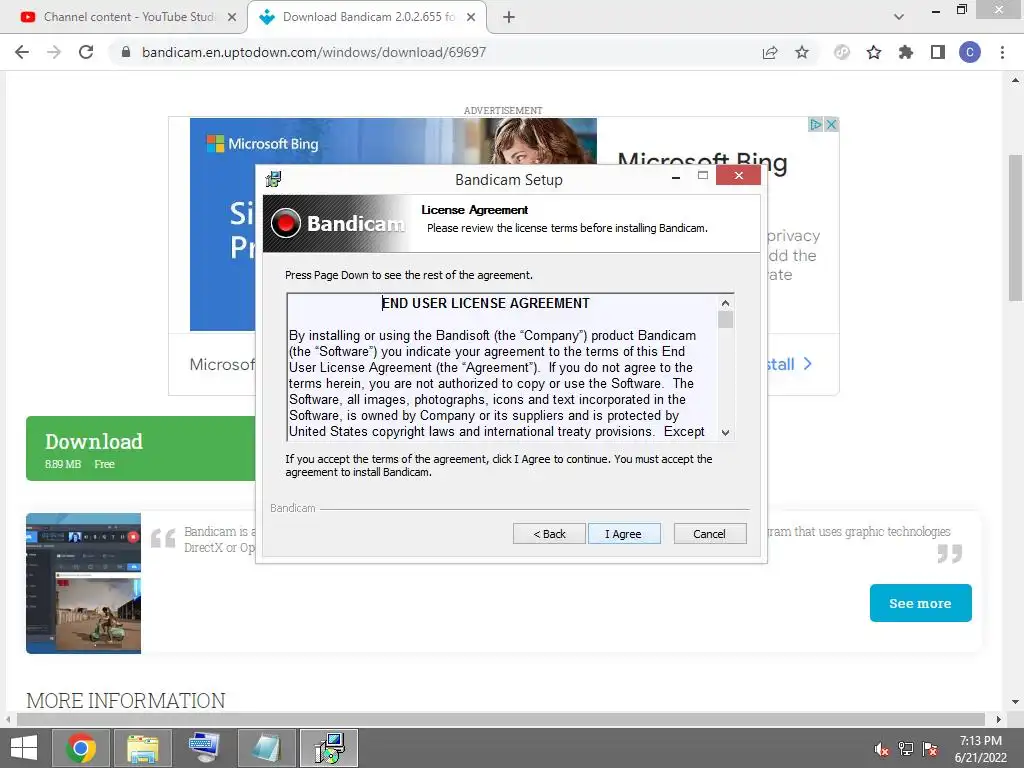Click the Bandicam red record logo
The image size is (1024, 768).
click(x=285, y=223)
